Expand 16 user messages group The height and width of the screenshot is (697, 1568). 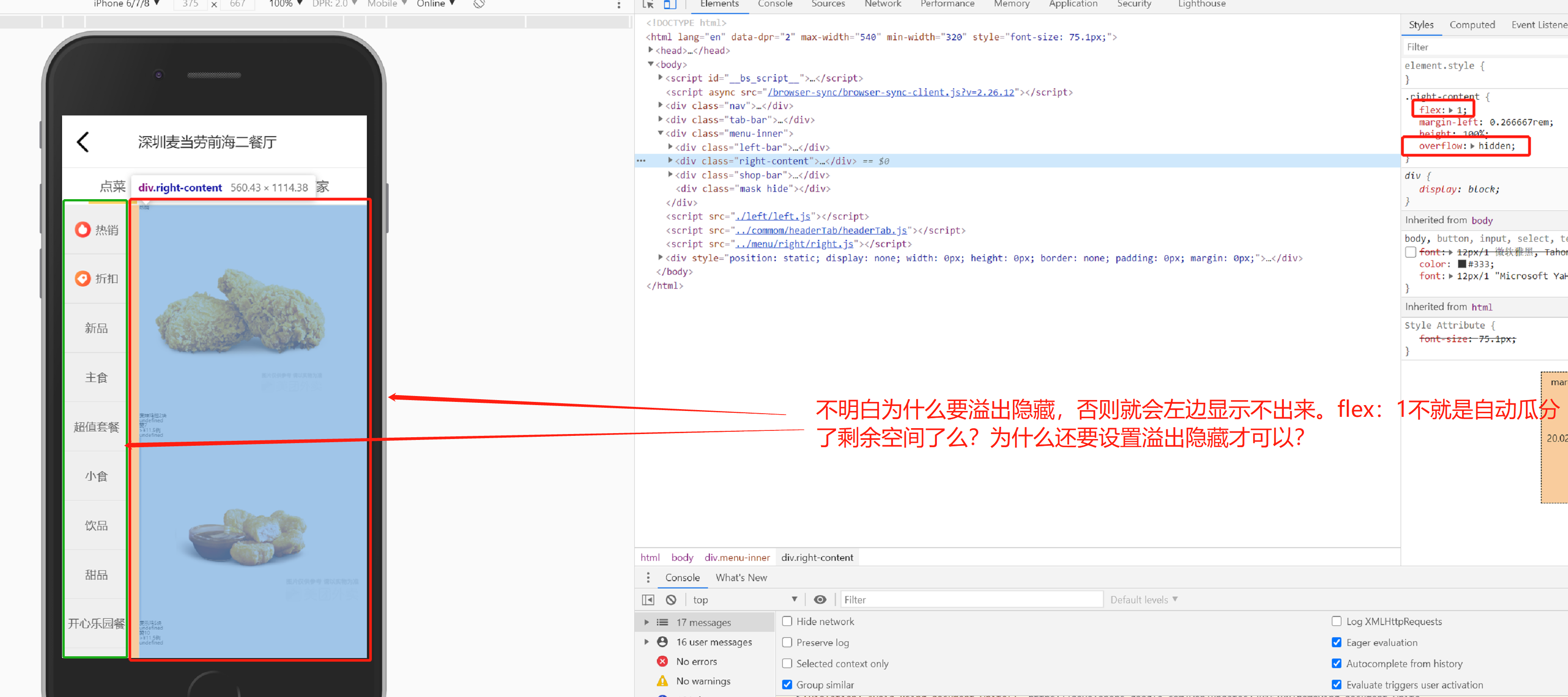coord(646,642)
